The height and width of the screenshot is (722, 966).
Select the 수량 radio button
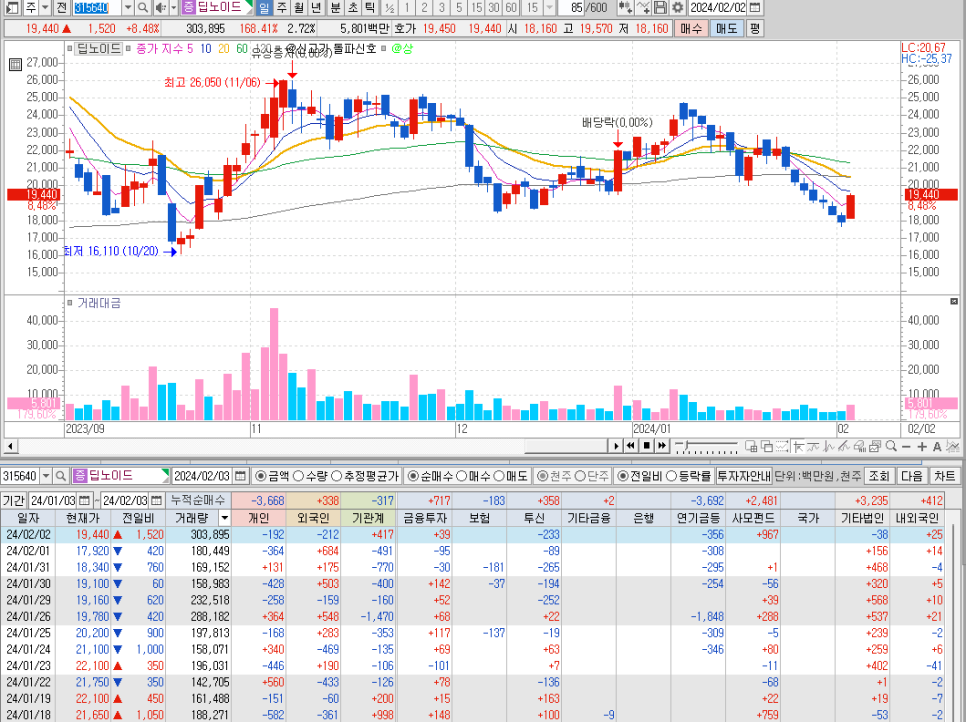pyautogui.click(x=298, y=476)
